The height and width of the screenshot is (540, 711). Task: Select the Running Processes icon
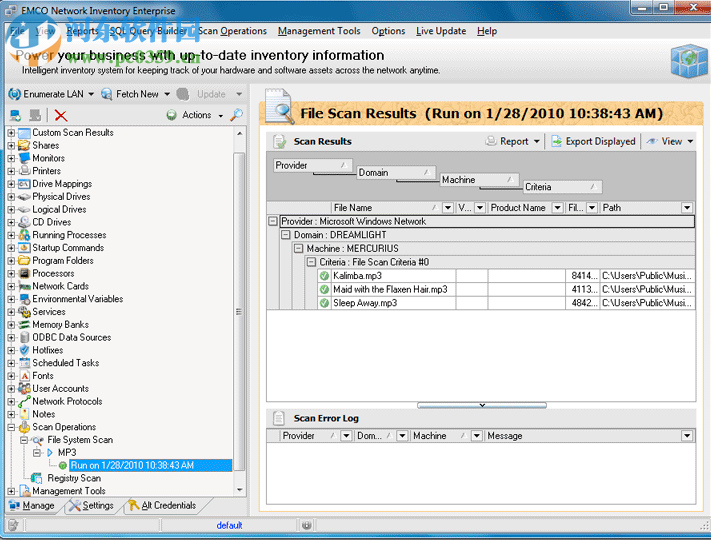point(24,235)
